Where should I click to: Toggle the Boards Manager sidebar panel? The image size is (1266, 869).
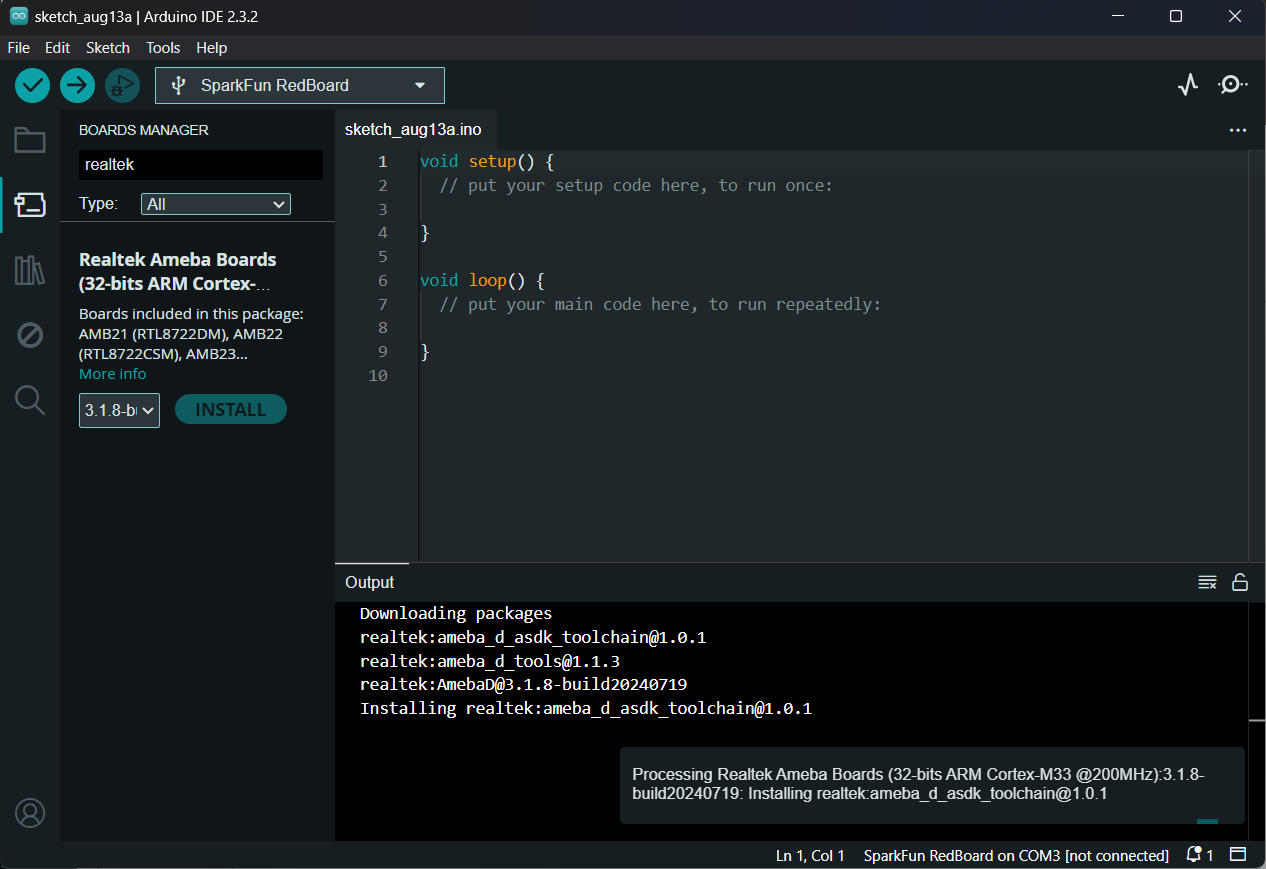[30, 205]
